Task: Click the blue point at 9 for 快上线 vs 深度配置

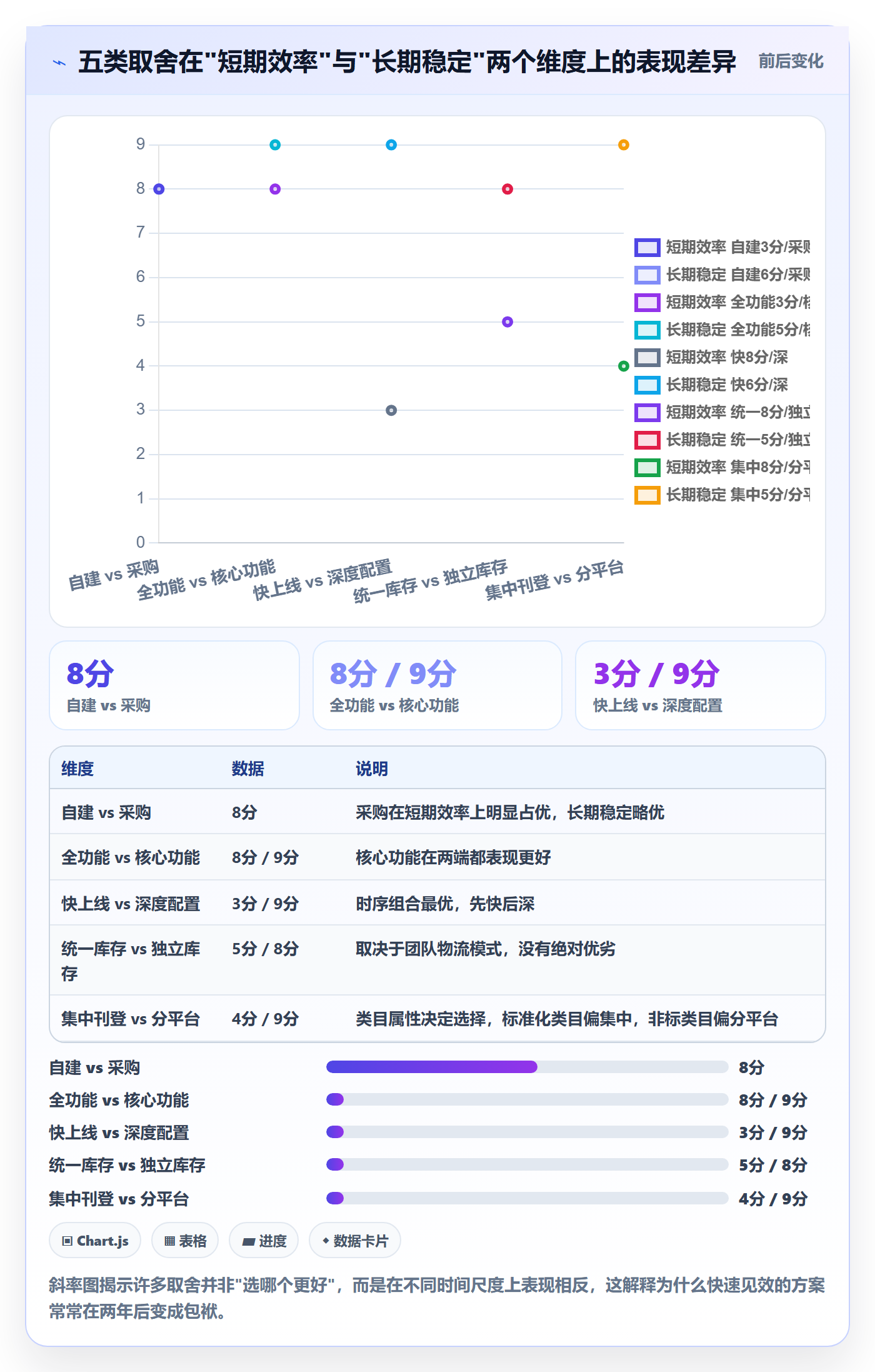Action: coord(391,145)
